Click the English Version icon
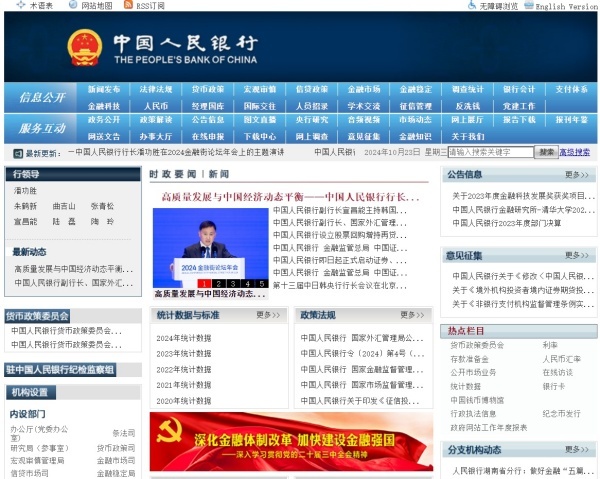Image resolution: width=600 pixels, height=479 pixels. pos(529,5)
